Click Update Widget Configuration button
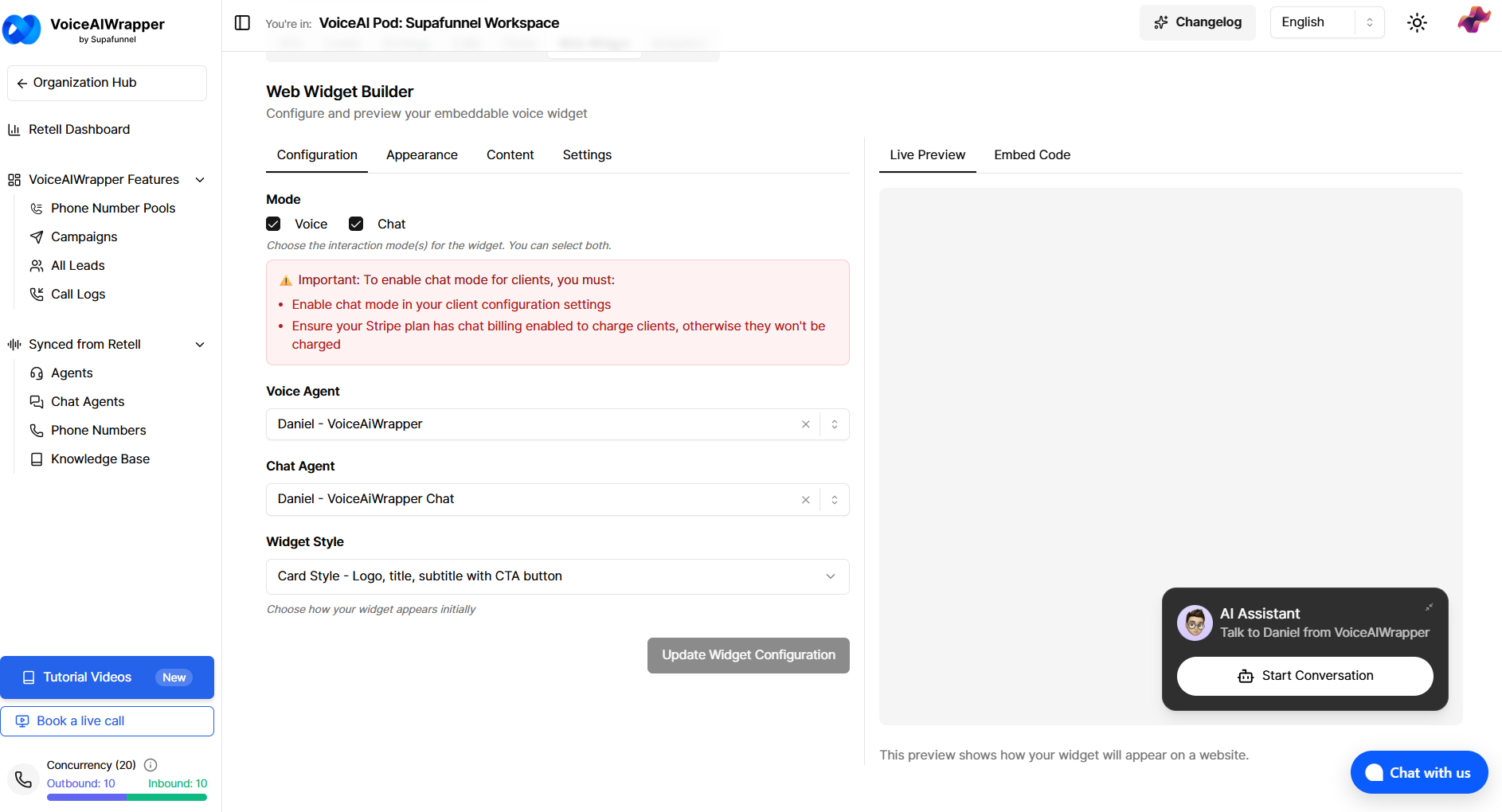This screenshot has height=812, width=1502. pyautogui.click(x=749, y=655)
